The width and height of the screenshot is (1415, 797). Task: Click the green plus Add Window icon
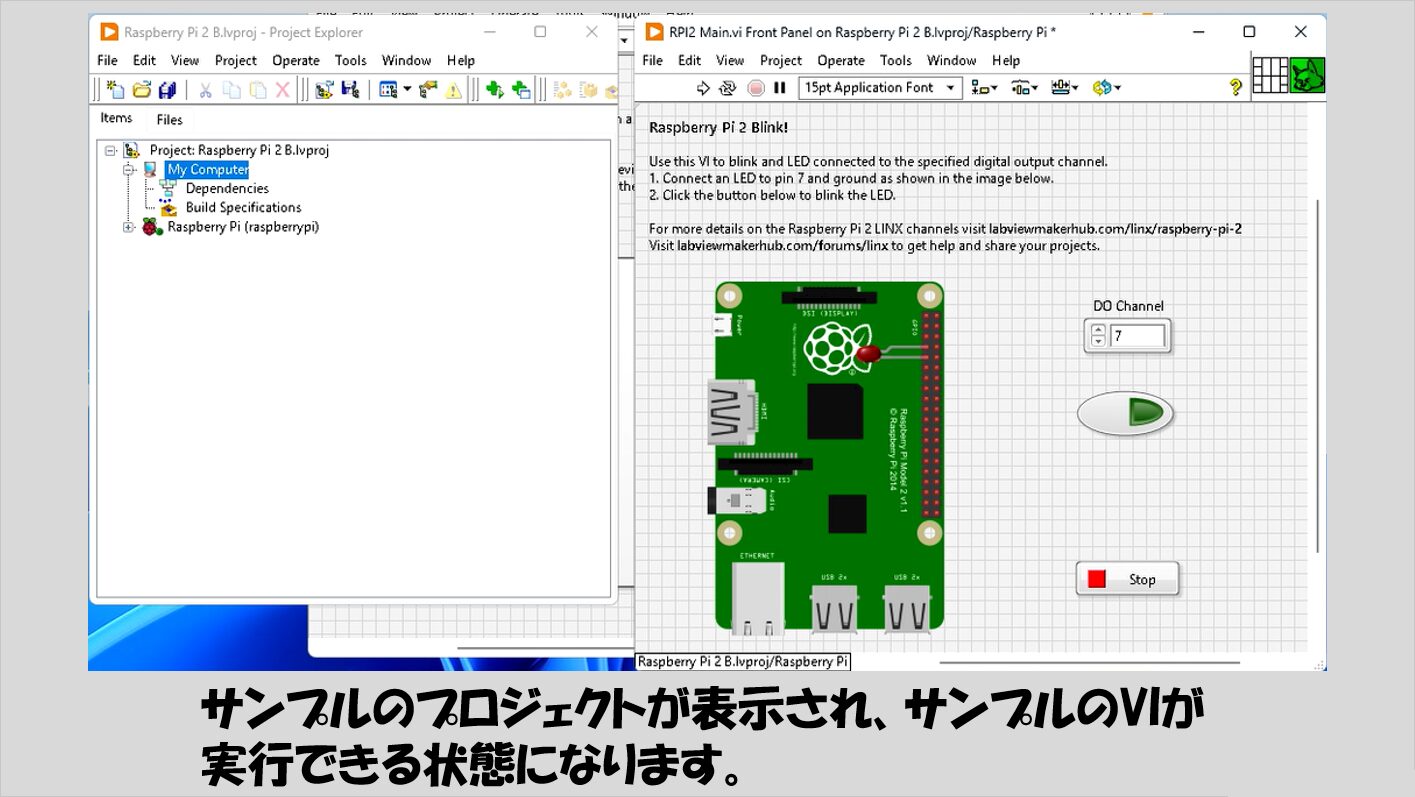521,89
